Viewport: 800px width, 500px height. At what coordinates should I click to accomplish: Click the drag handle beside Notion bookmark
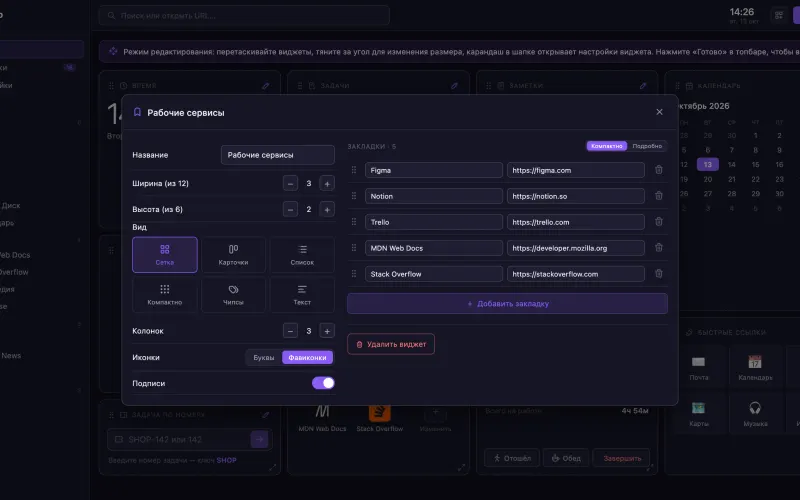pyautogui.click(x=354, y=196)
